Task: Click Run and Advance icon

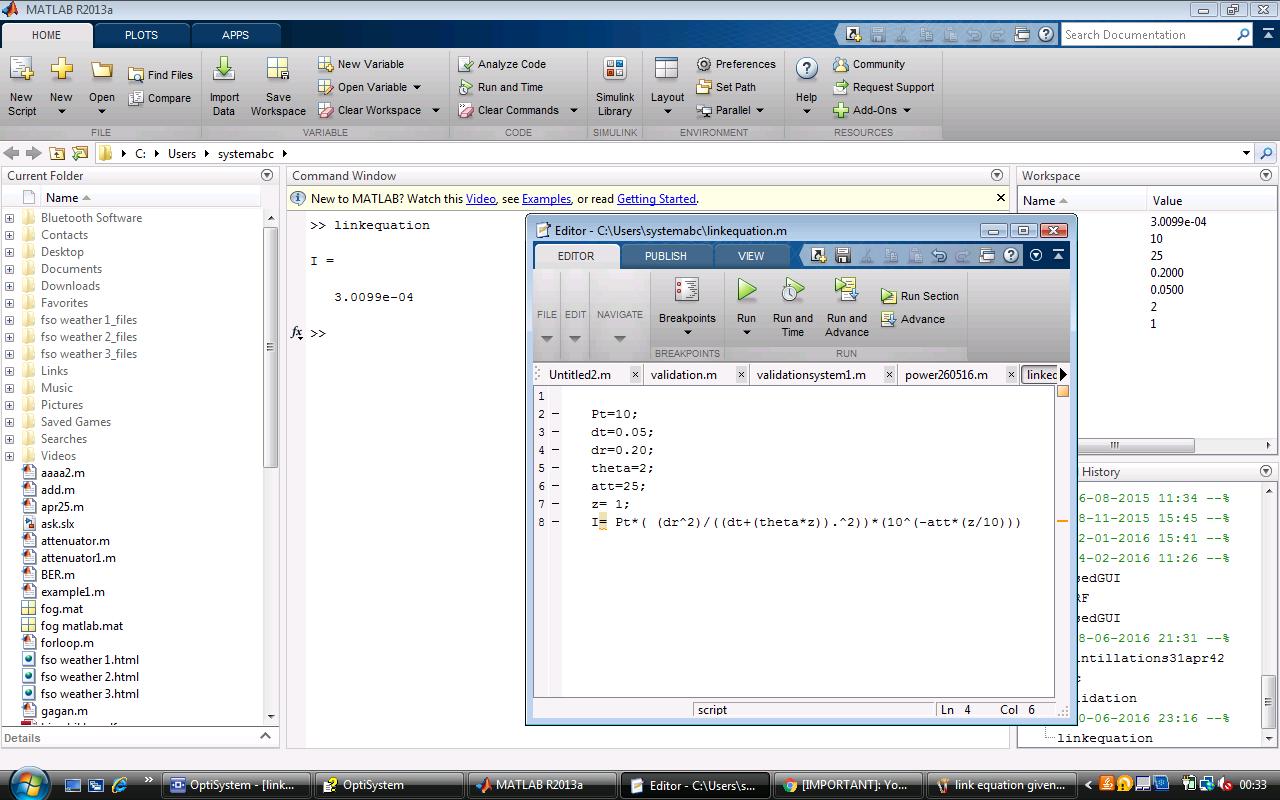Action: coord(846,292)
